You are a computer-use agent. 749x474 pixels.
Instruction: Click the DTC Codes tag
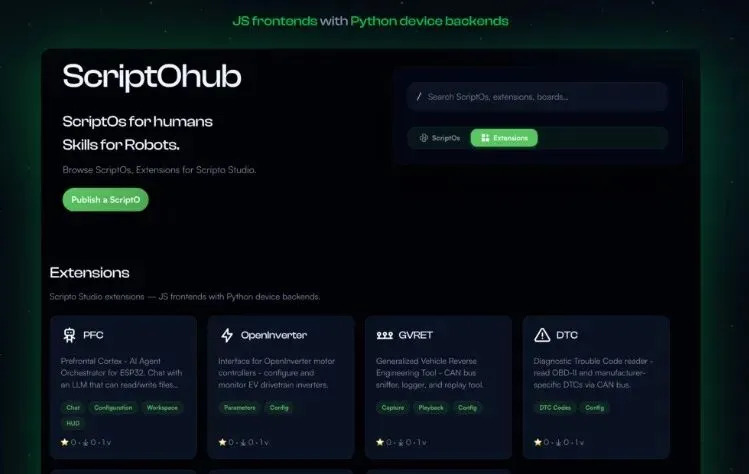point(555,408)
